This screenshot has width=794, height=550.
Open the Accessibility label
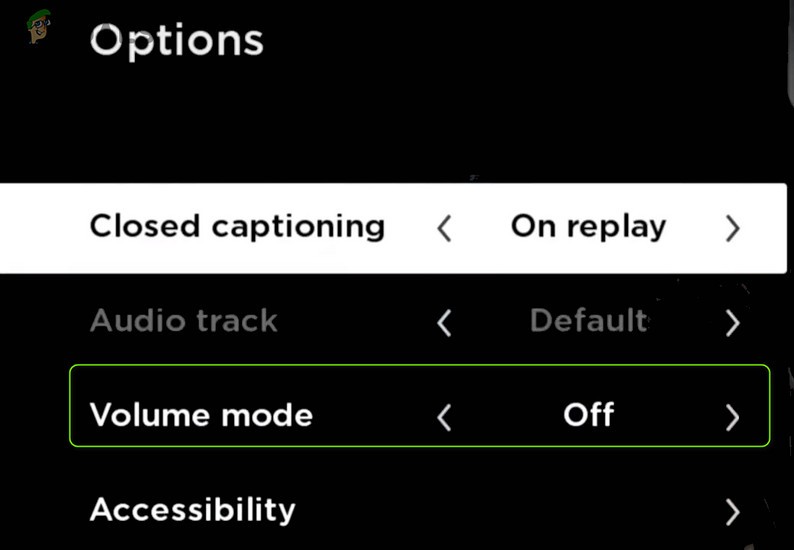[x=193, y=510]
